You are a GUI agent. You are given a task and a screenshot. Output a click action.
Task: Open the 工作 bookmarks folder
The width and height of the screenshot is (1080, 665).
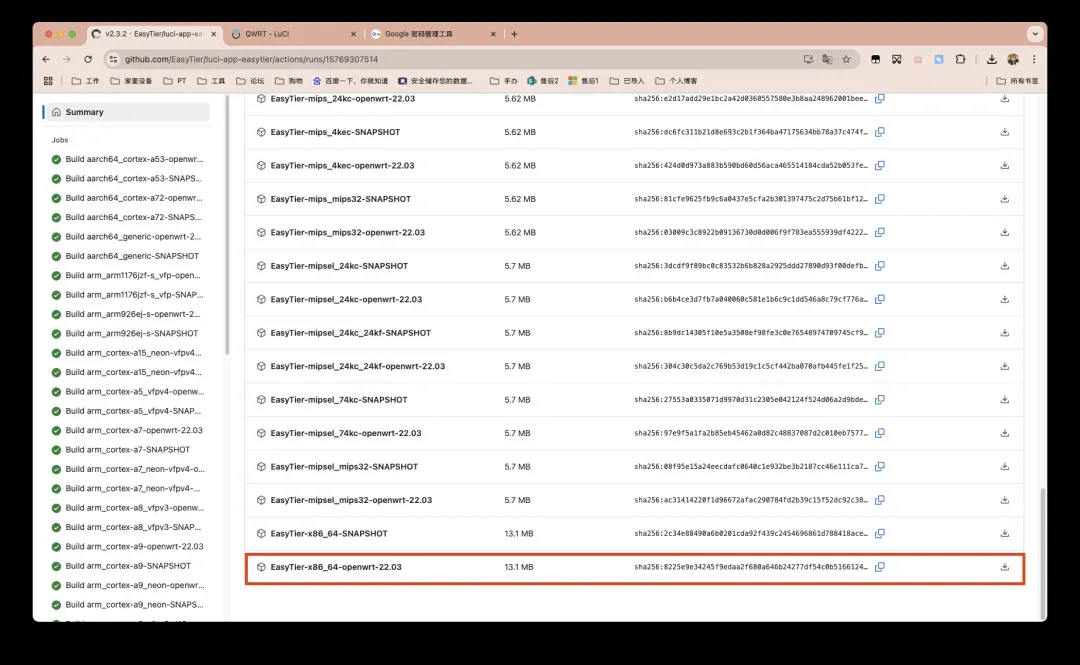click(x=85, y=81)
